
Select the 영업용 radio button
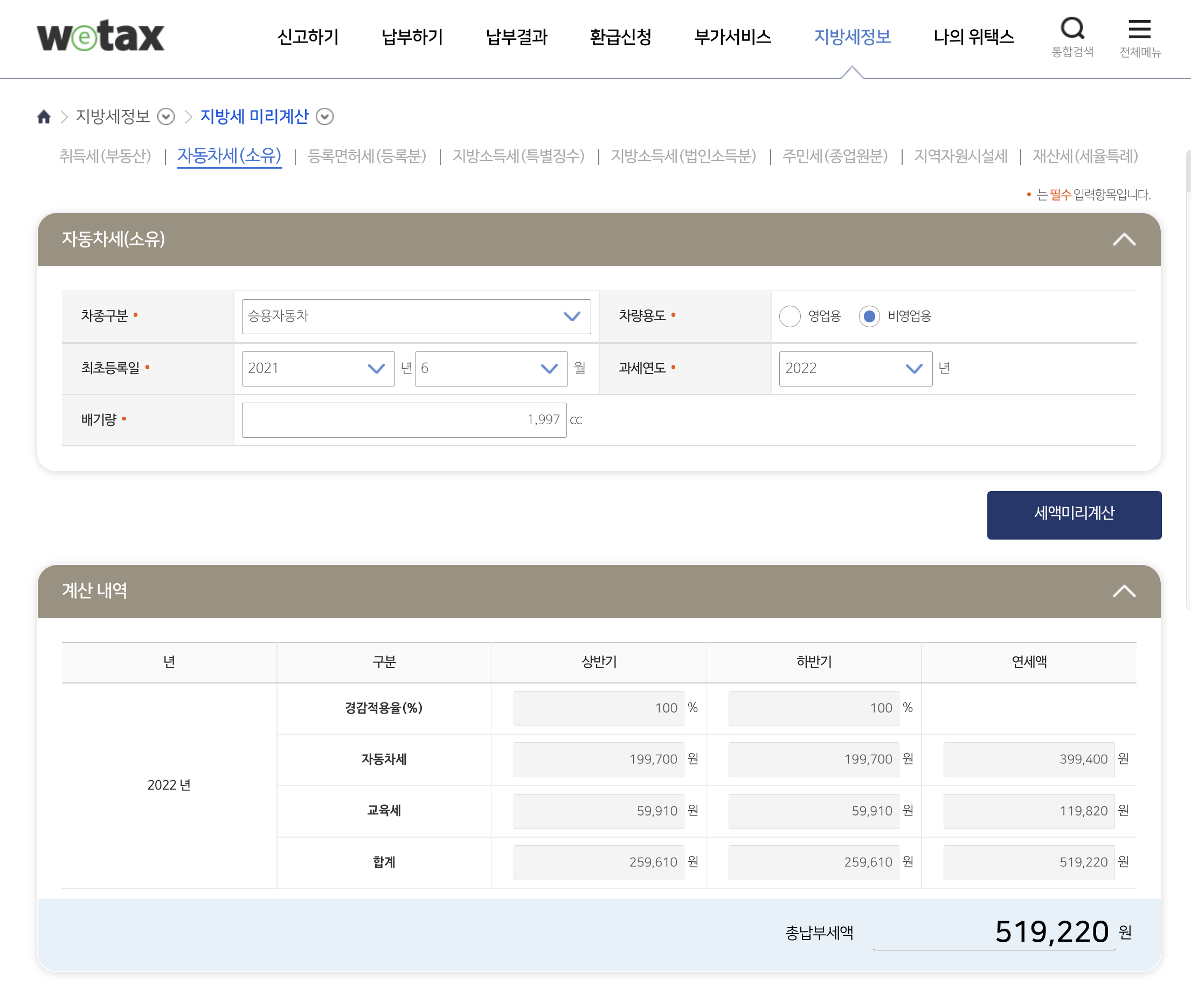pos(790,316)
